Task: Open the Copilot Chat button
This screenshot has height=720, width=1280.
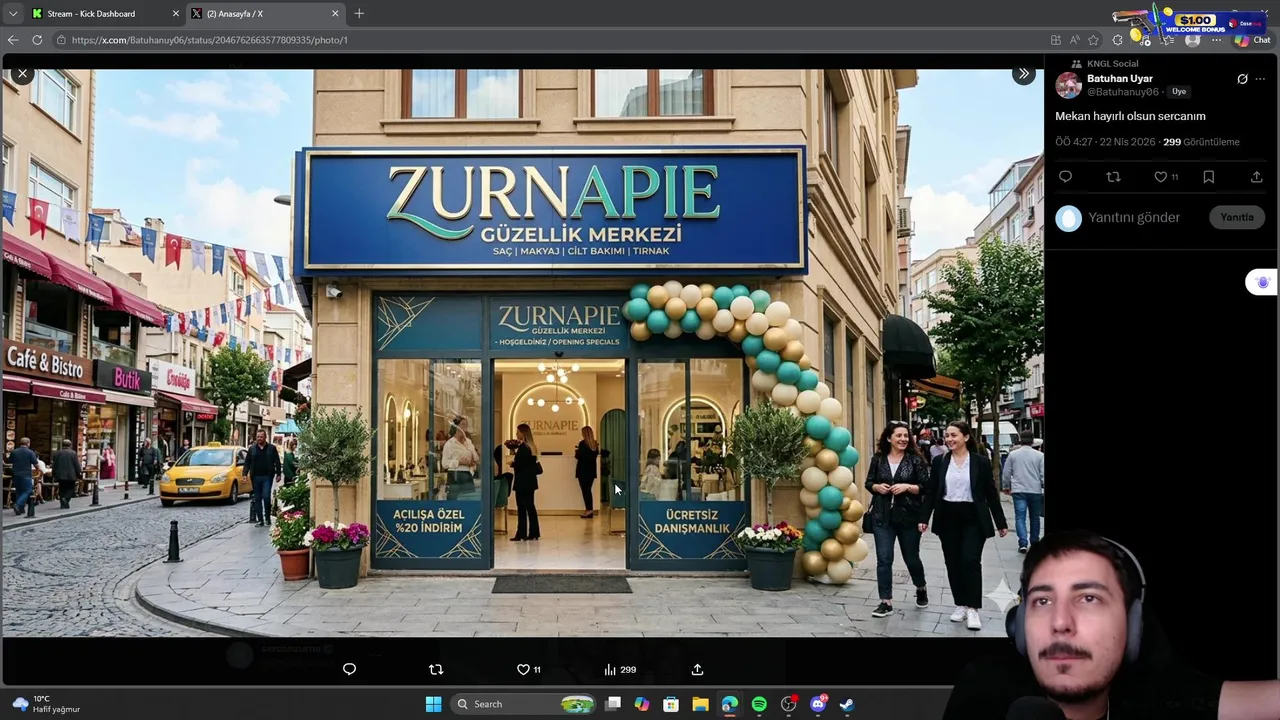Action: tap(1252, 40)
